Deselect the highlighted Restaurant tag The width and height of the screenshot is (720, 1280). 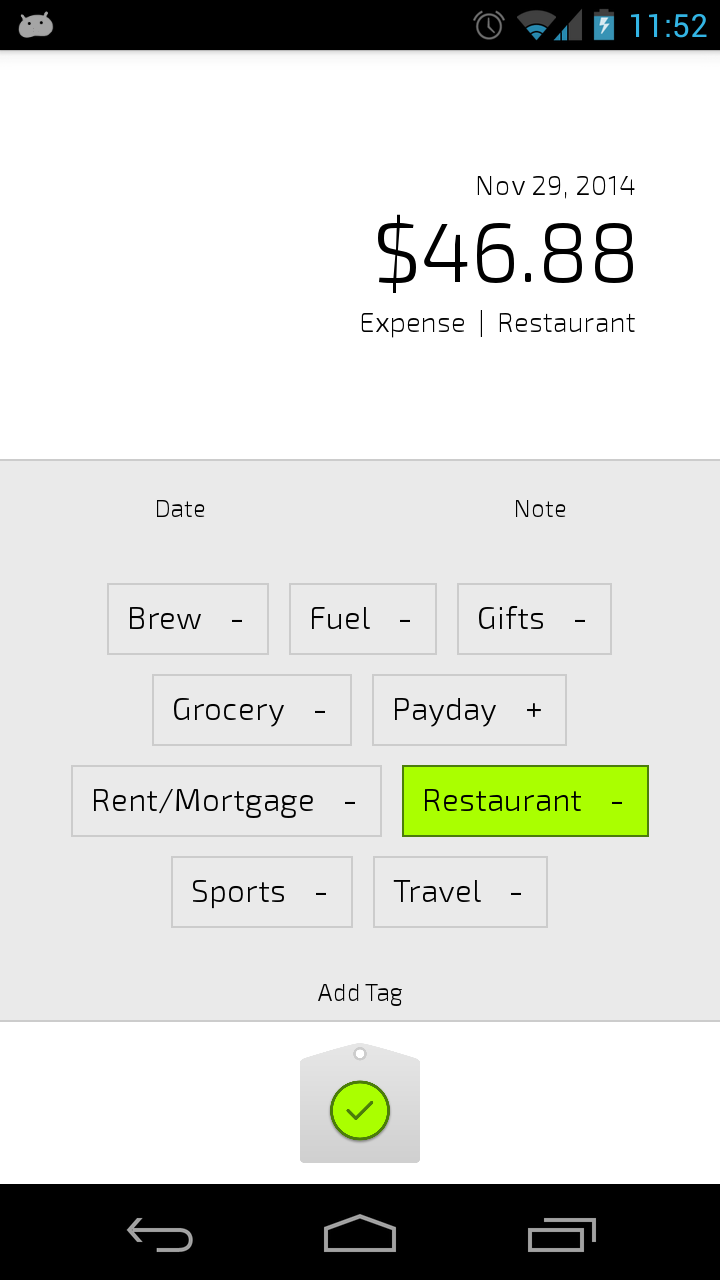pyautogui.click(x=525, y=801)
